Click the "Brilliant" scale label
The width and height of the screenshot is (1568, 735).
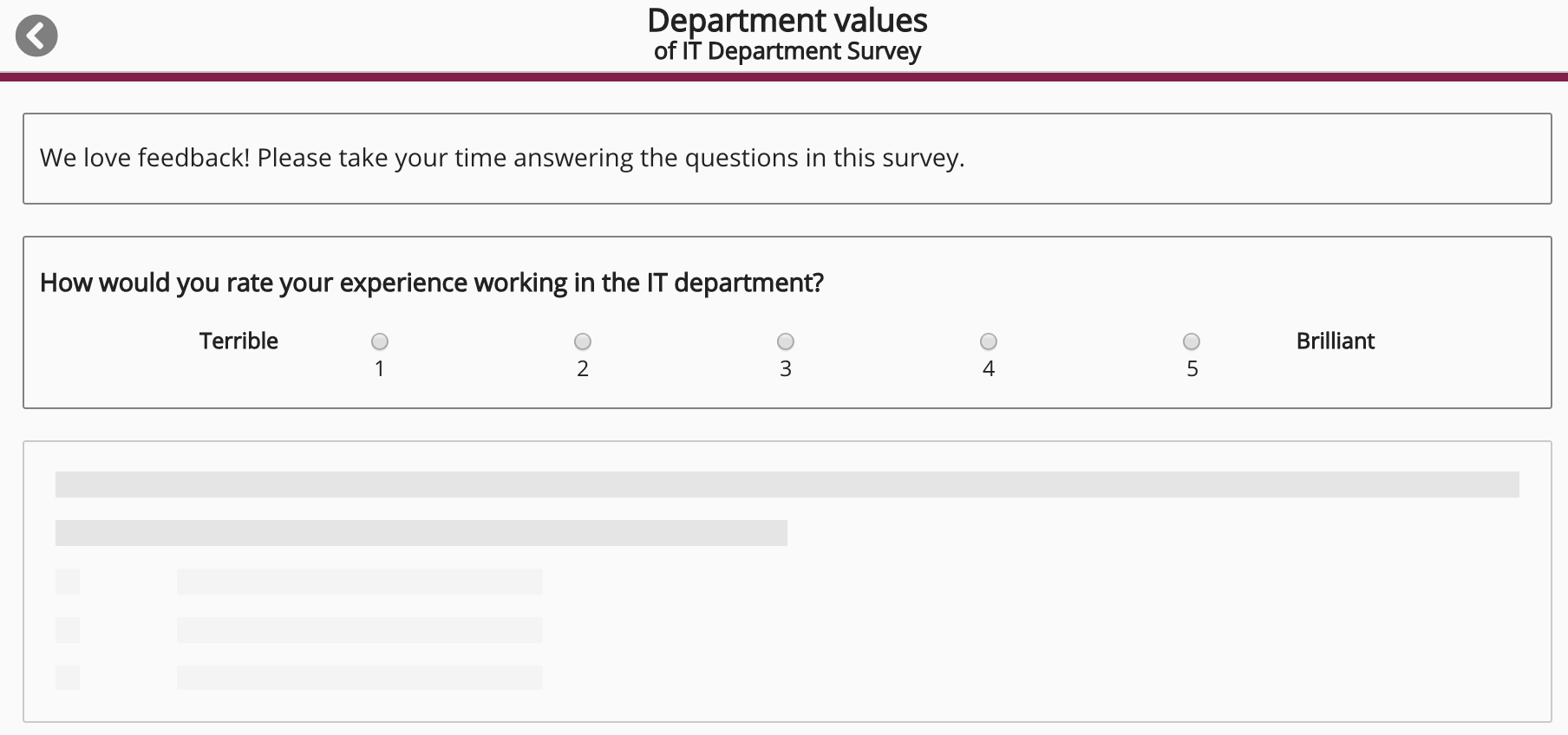[x=1335, y=341]
